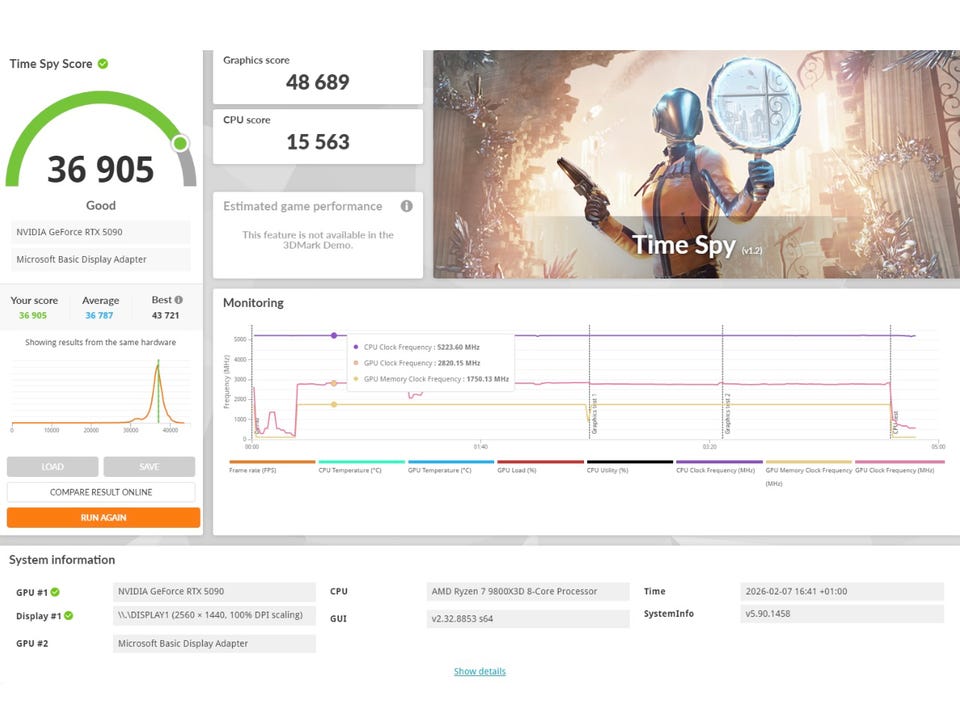Toggle the Frame rate (FPS) legend item

click(272, 467)
